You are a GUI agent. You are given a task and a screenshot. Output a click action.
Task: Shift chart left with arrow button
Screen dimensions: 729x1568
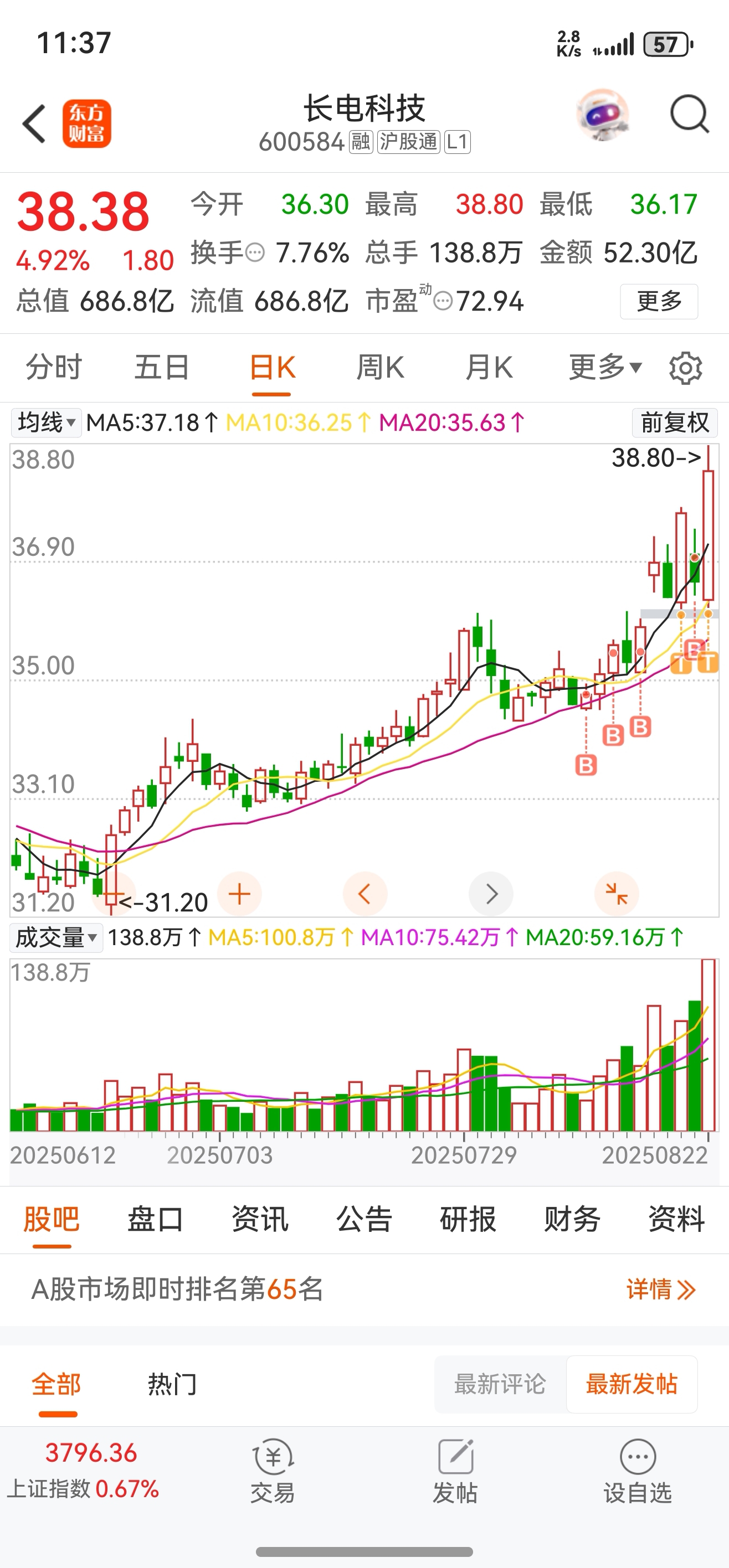[x=365, y=894]
